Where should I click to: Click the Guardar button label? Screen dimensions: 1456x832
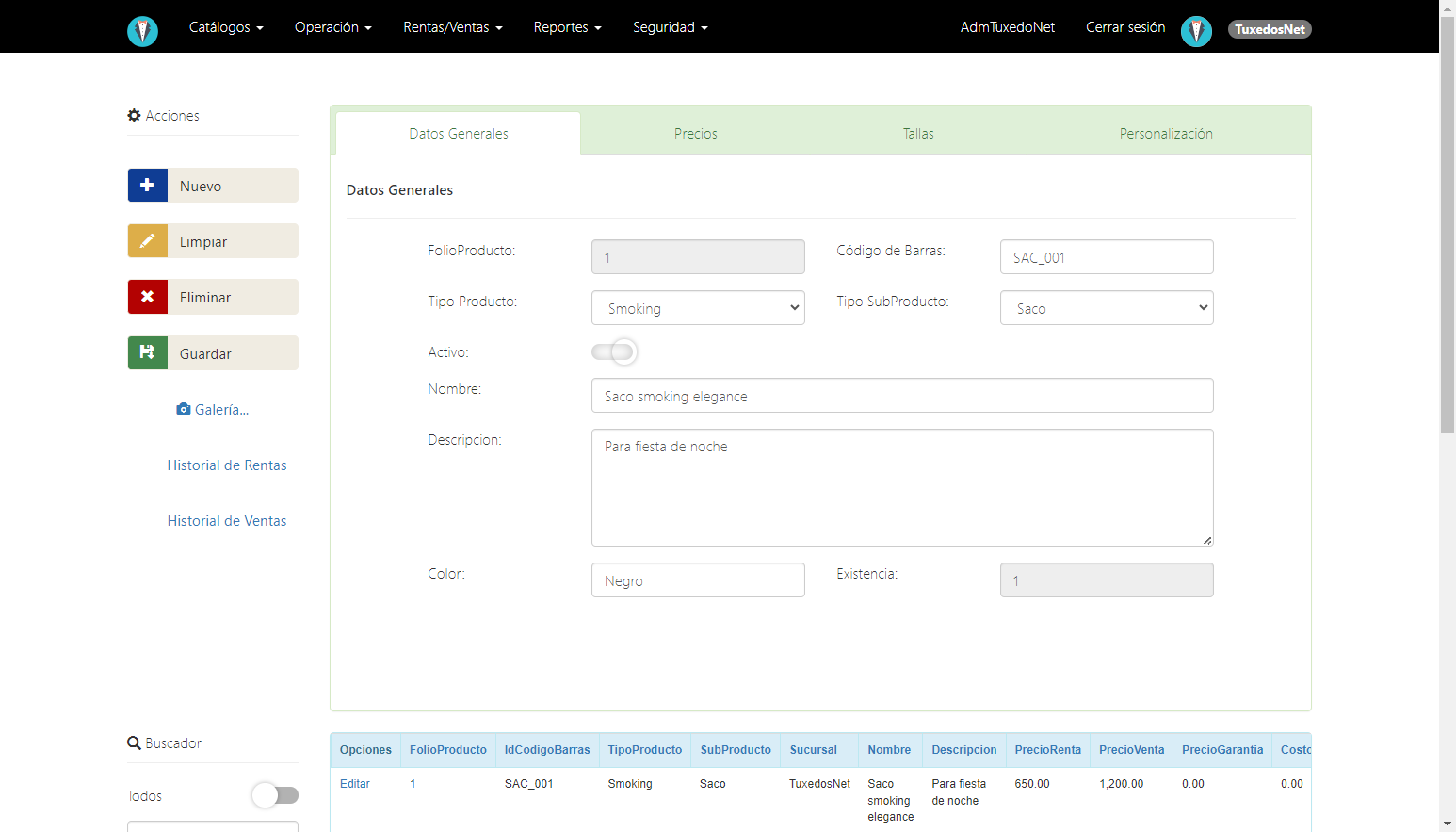tap(205, 354)
